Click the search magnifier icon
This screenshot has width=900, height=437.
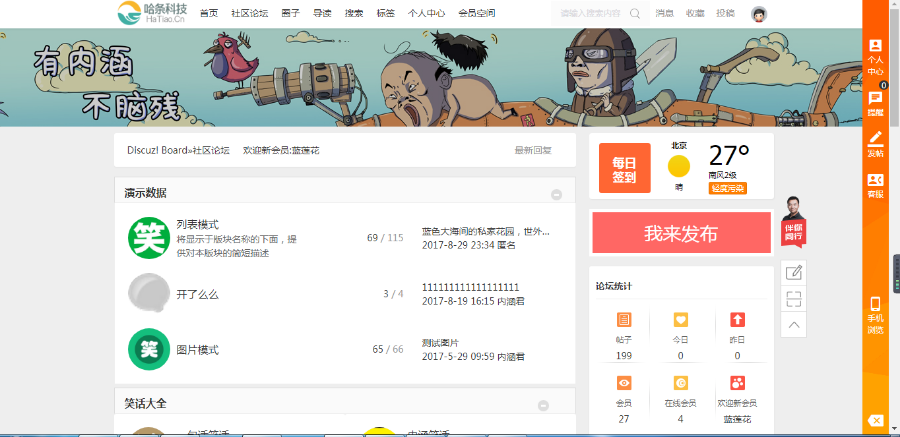[635, 14]
